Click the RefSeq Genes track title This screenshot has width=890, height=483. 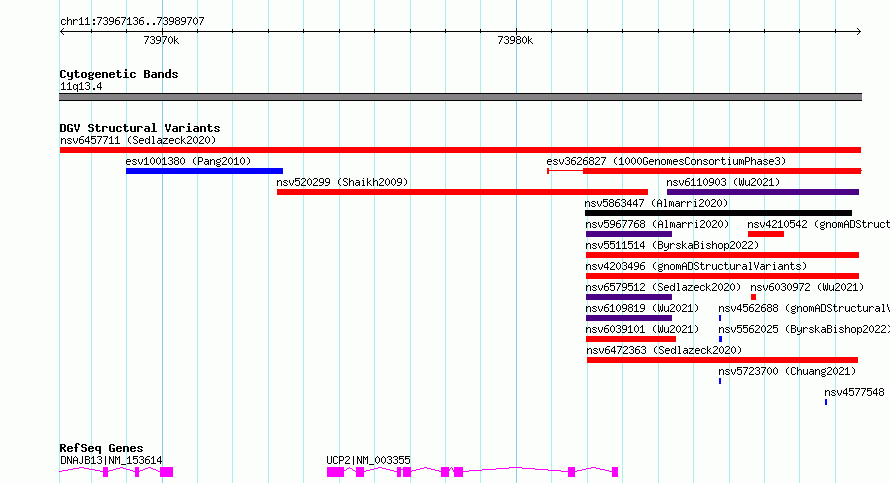101,448
